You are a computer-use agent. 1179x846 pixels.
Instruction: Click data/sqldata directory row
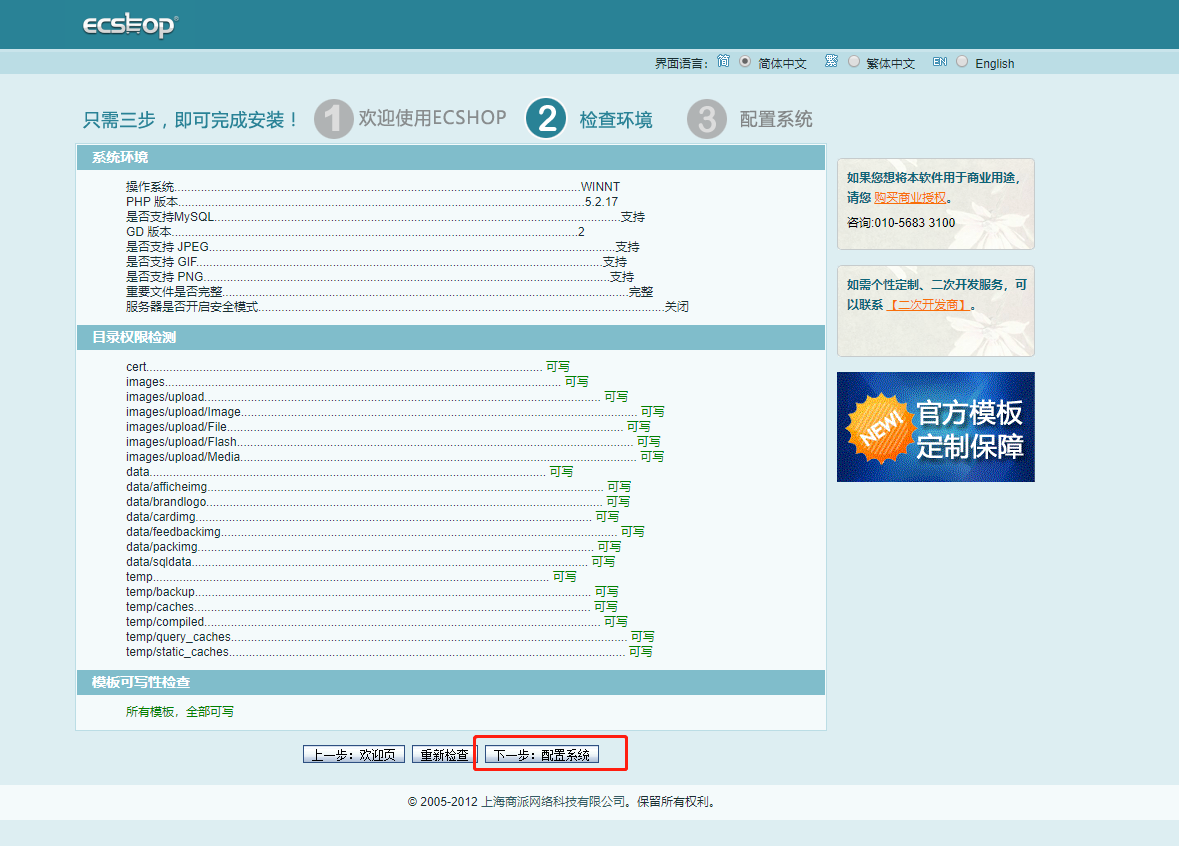(370, 562)
